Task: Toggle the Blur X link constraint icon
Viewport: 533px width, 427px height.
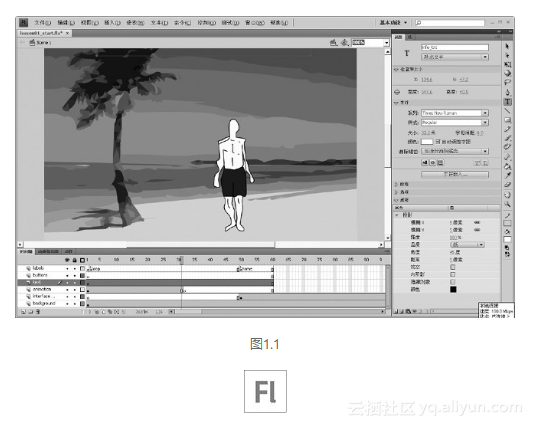Action: pos(477,222)
